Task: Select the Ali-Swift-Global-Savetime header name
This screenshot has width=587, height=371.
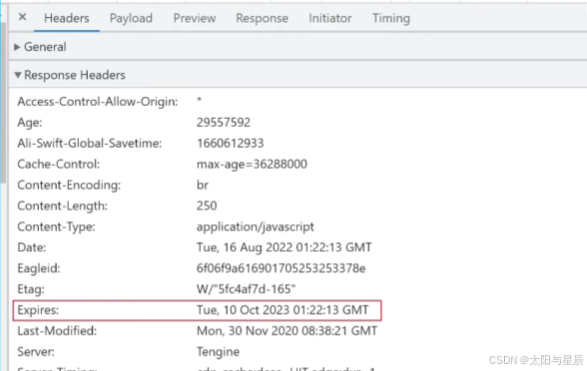Action: 89,143
